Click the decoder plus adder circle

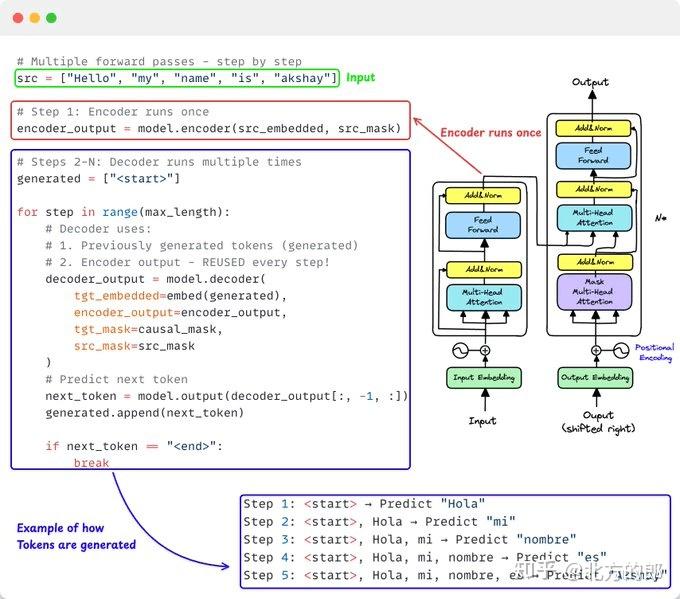tap(596, 350)
